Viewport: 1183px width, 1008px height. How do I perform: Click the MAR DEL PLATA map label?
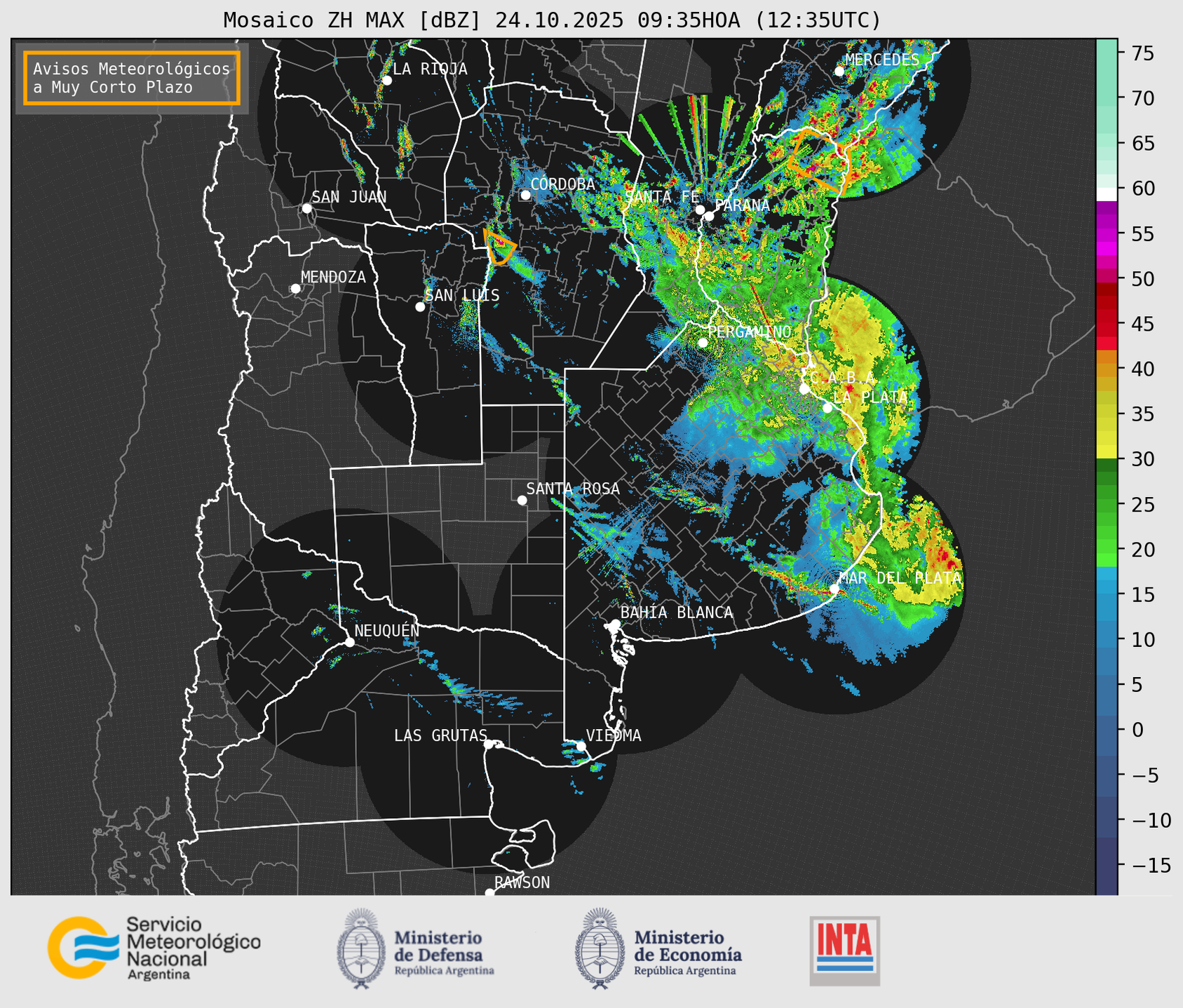(900, 578)
